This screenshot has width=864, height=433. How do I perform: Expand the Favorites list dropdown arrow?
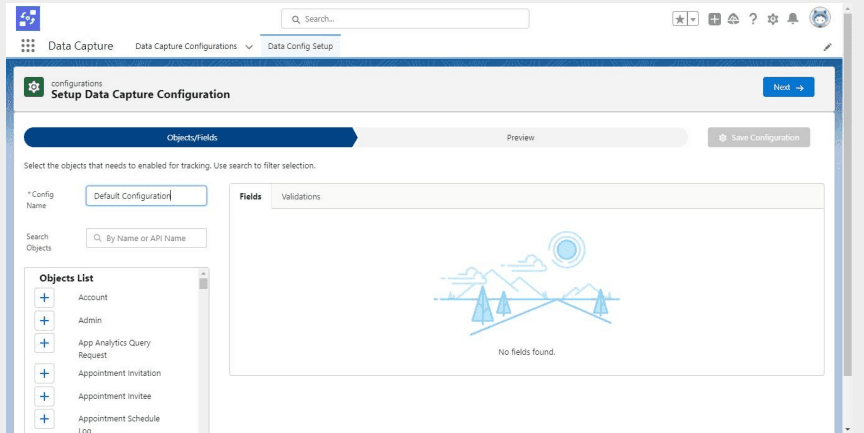click(693, 19)
